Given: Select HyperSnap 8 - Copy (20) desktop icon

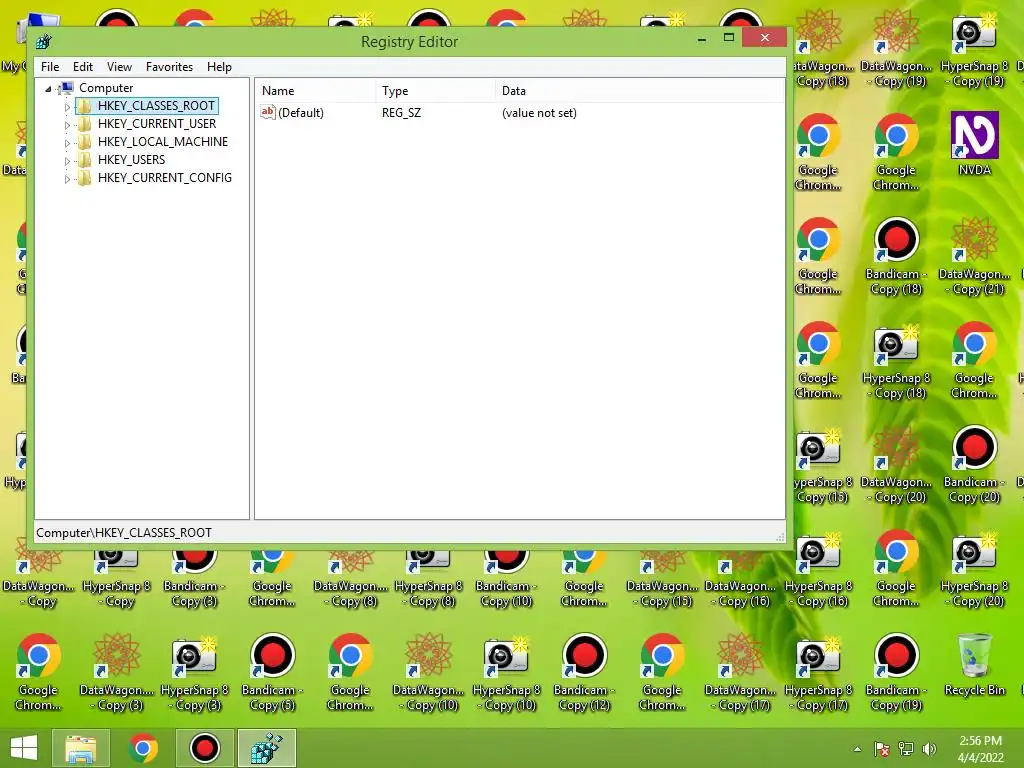Looking at the screenshot, I should (974, 568).
